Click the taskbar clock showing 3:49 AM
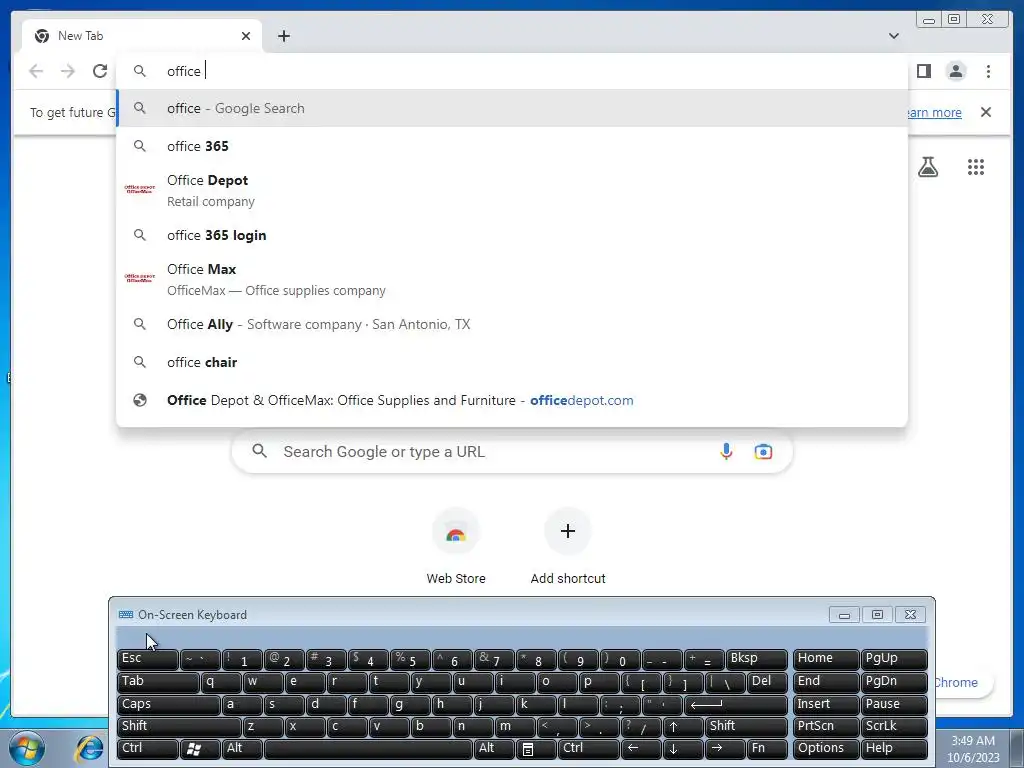The image size is (1024, 768). coord(973,748)
